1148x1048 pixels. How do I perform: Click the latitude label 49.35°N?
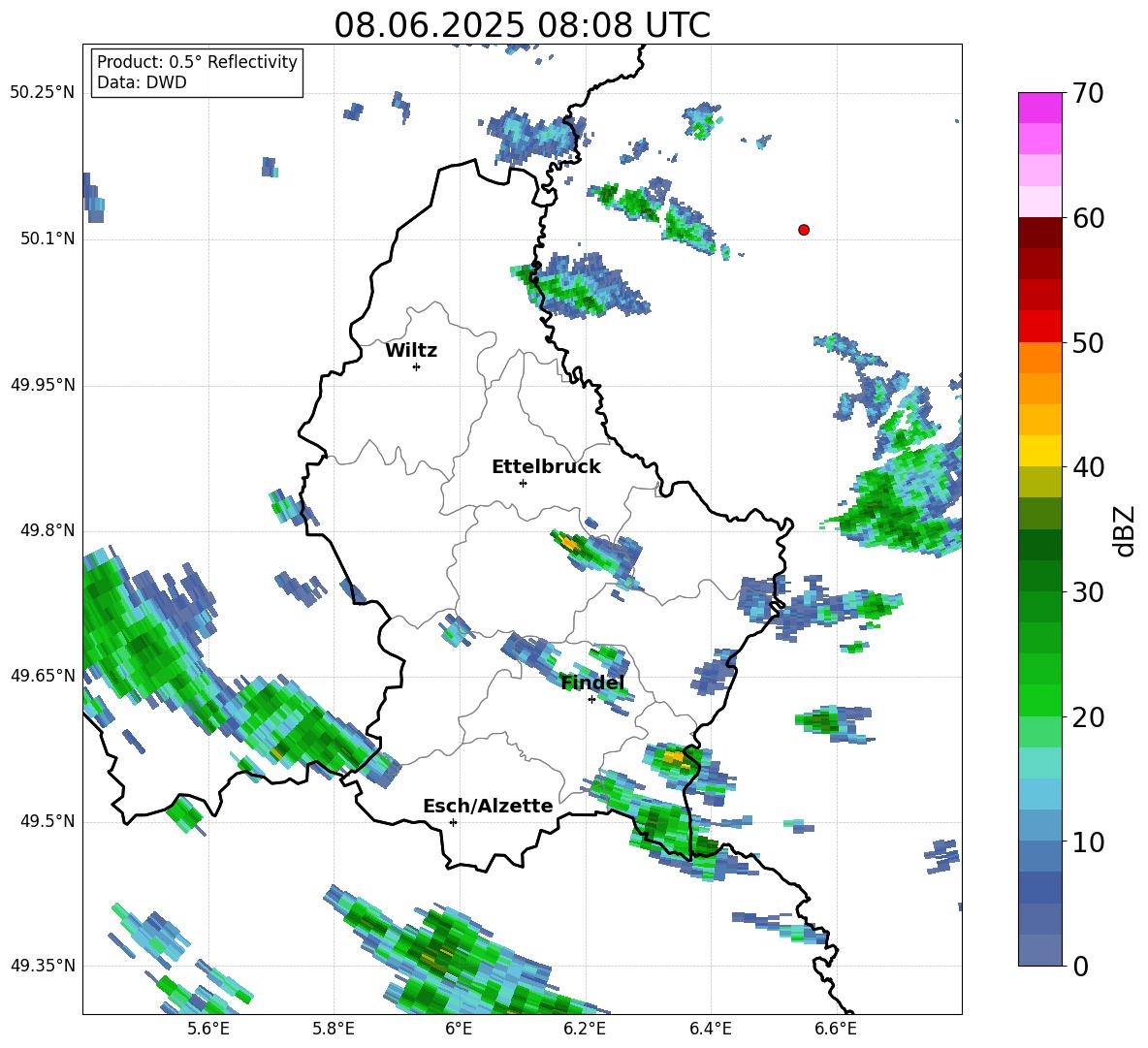43,966
